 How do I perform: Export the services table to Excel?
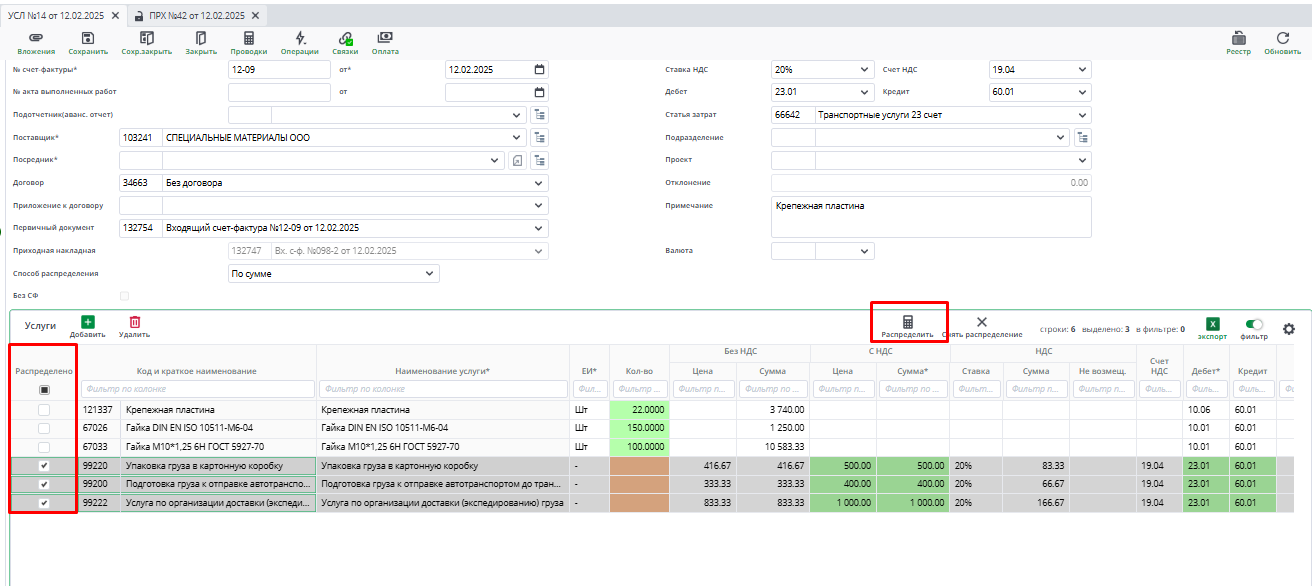[1212, 324]
